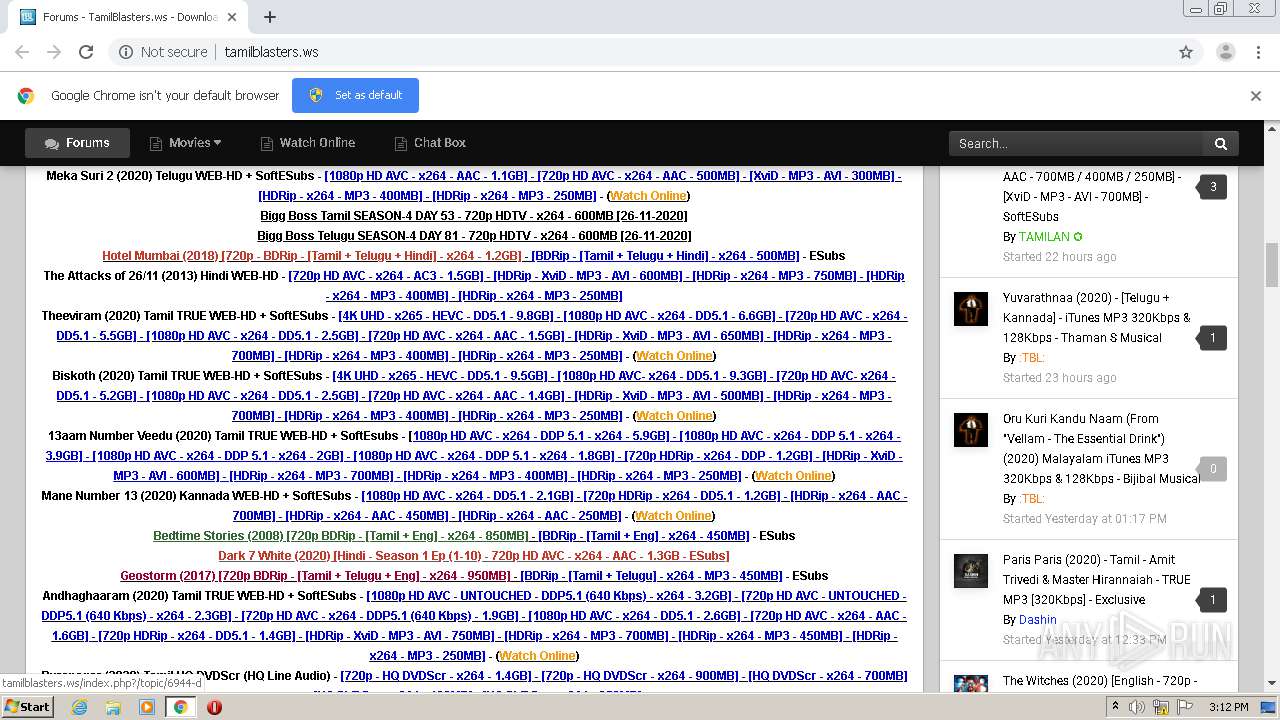Viewport: 1280px width, 720px height.
Task: Reload the page with refresh icon
Action: (86, 52)
